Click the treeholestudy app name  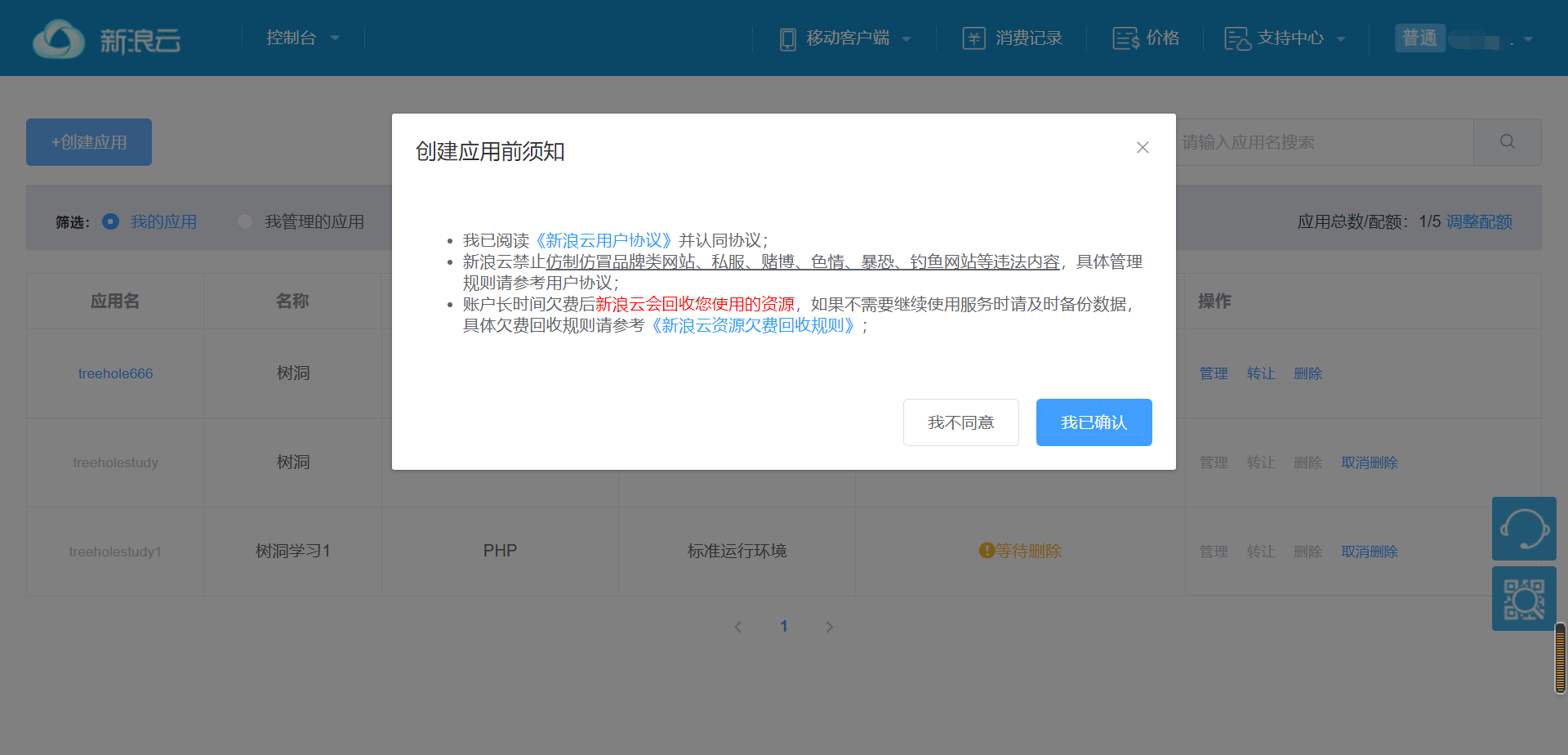coord(115,462)
